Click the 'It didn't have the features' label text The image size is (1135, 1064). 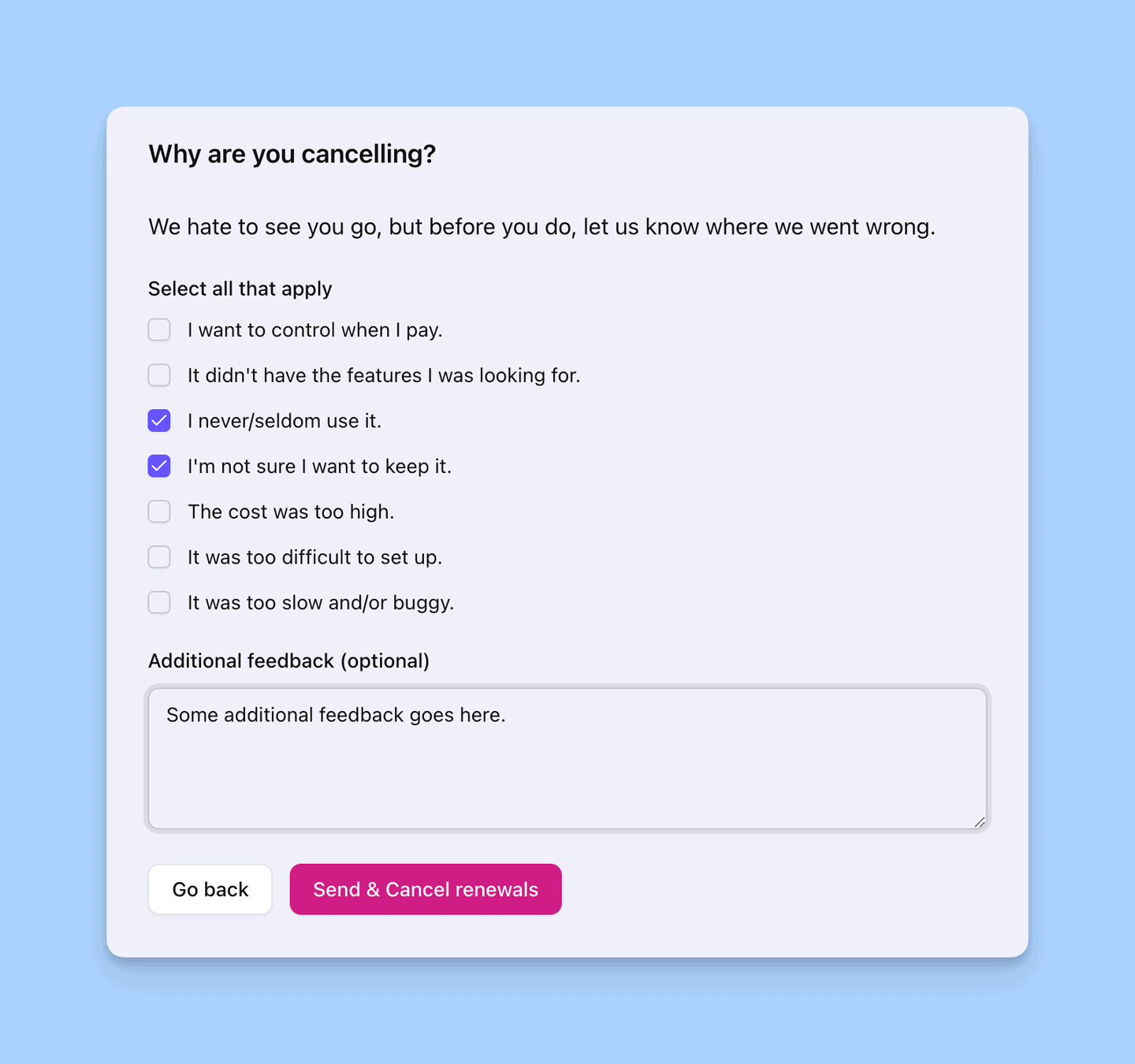[383, 376]
